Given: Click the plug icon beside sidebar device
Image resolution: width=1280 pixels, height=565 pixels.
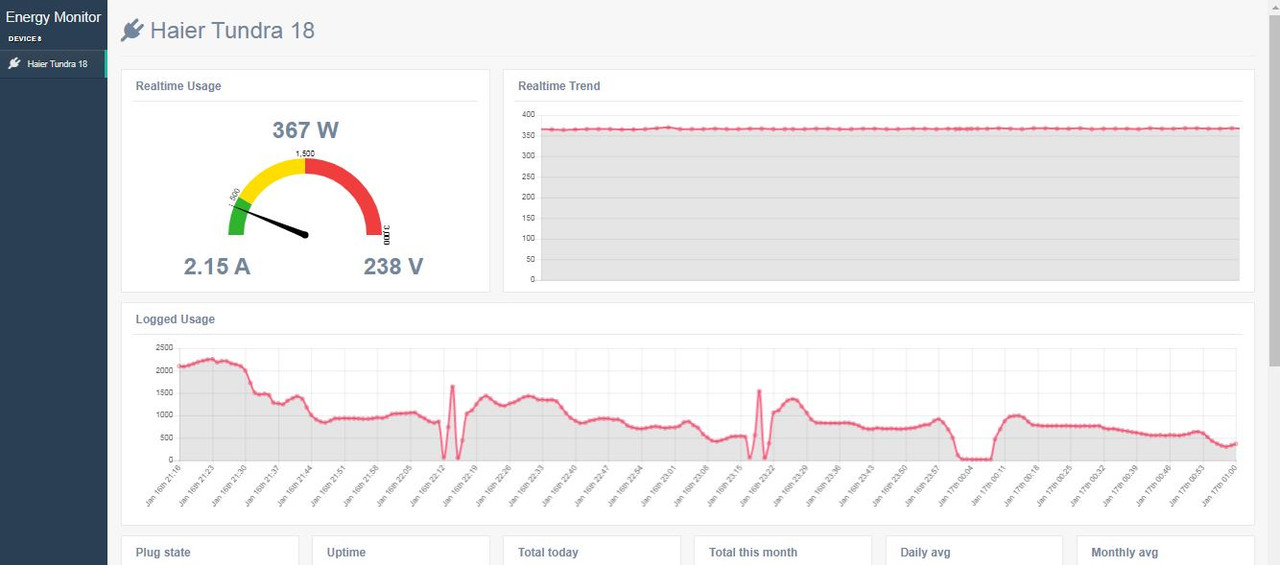Looking at the screenshot, I should tap(14, 64).
